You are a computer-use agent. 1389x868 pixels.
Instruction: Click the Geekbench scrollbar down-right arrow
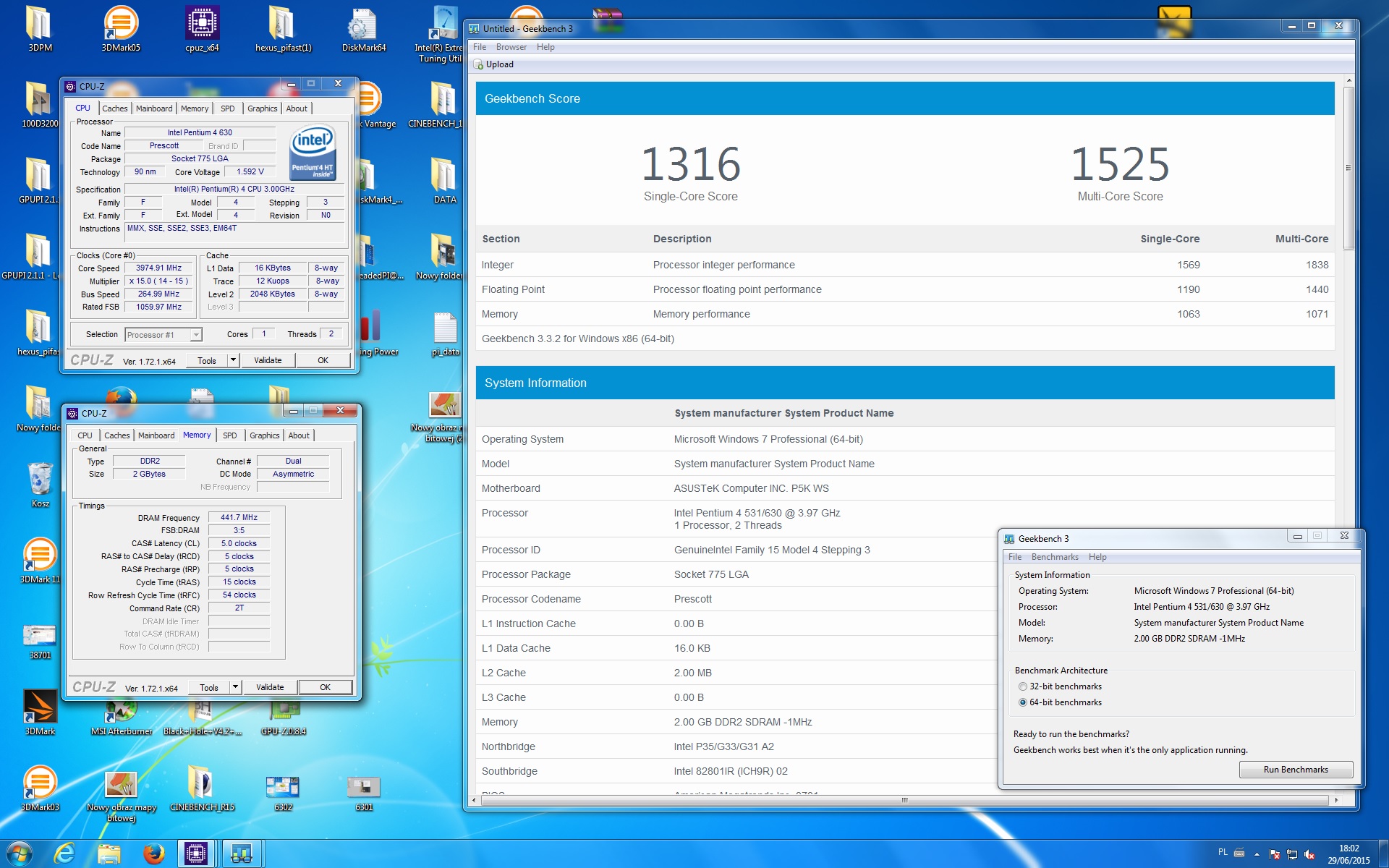1336,800
